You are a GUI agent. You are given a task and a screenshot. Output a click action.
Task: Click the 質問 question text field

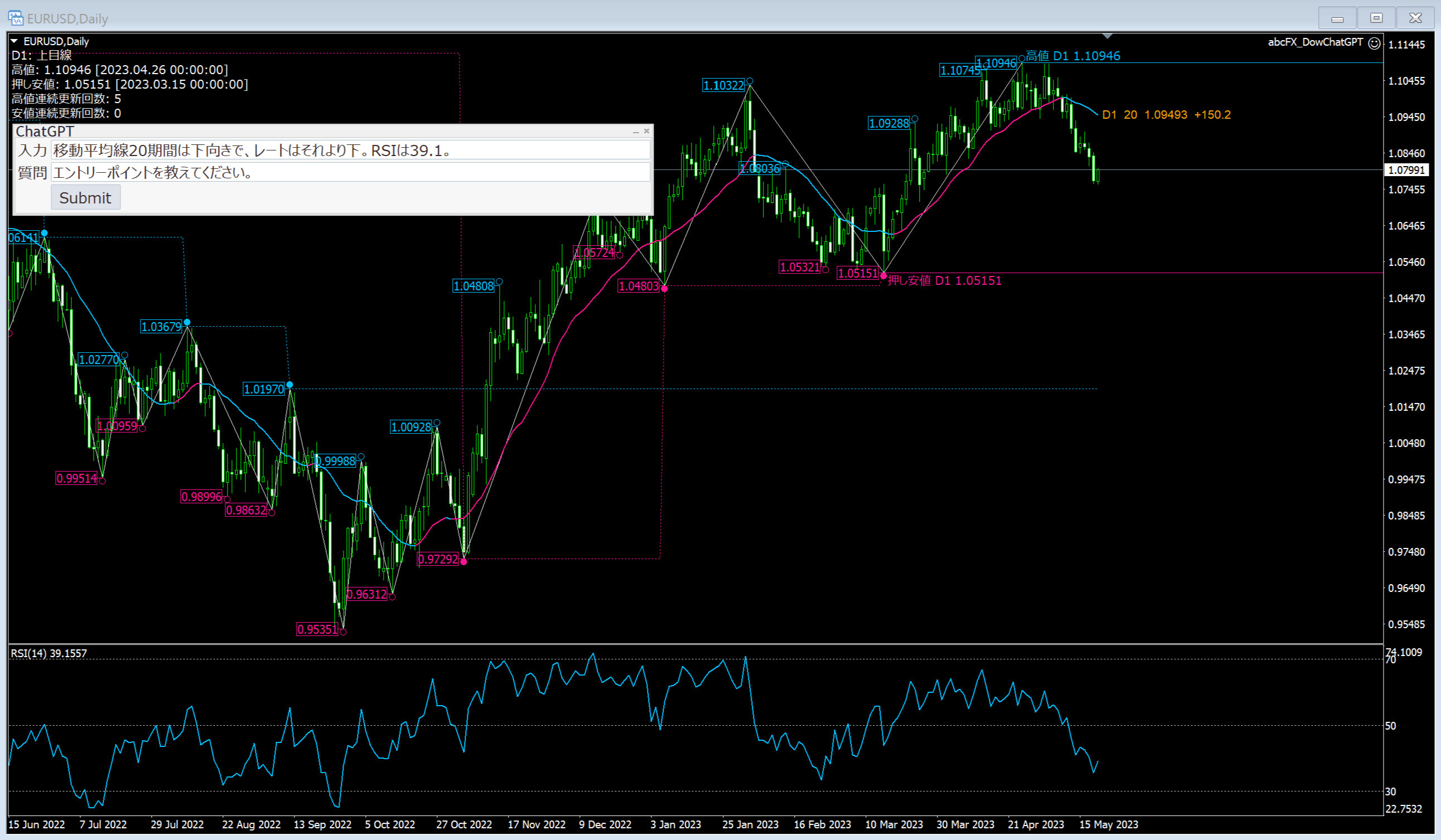pos(350,172)
